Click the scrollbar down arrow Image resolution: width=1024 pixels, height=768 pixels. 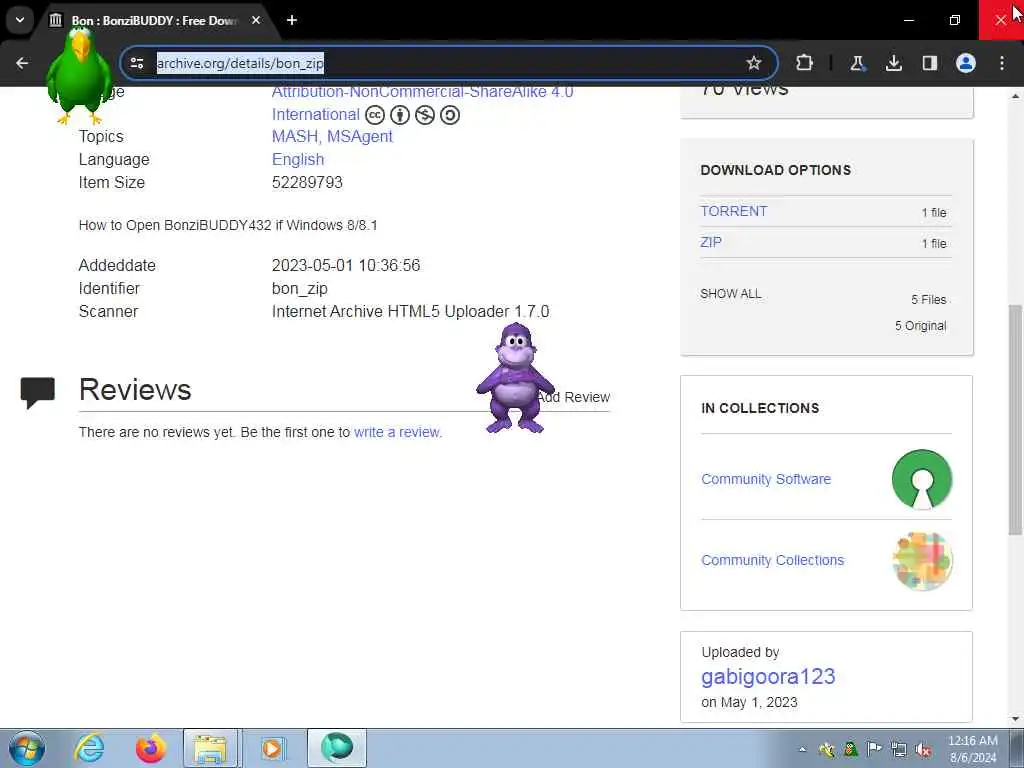1015,719
